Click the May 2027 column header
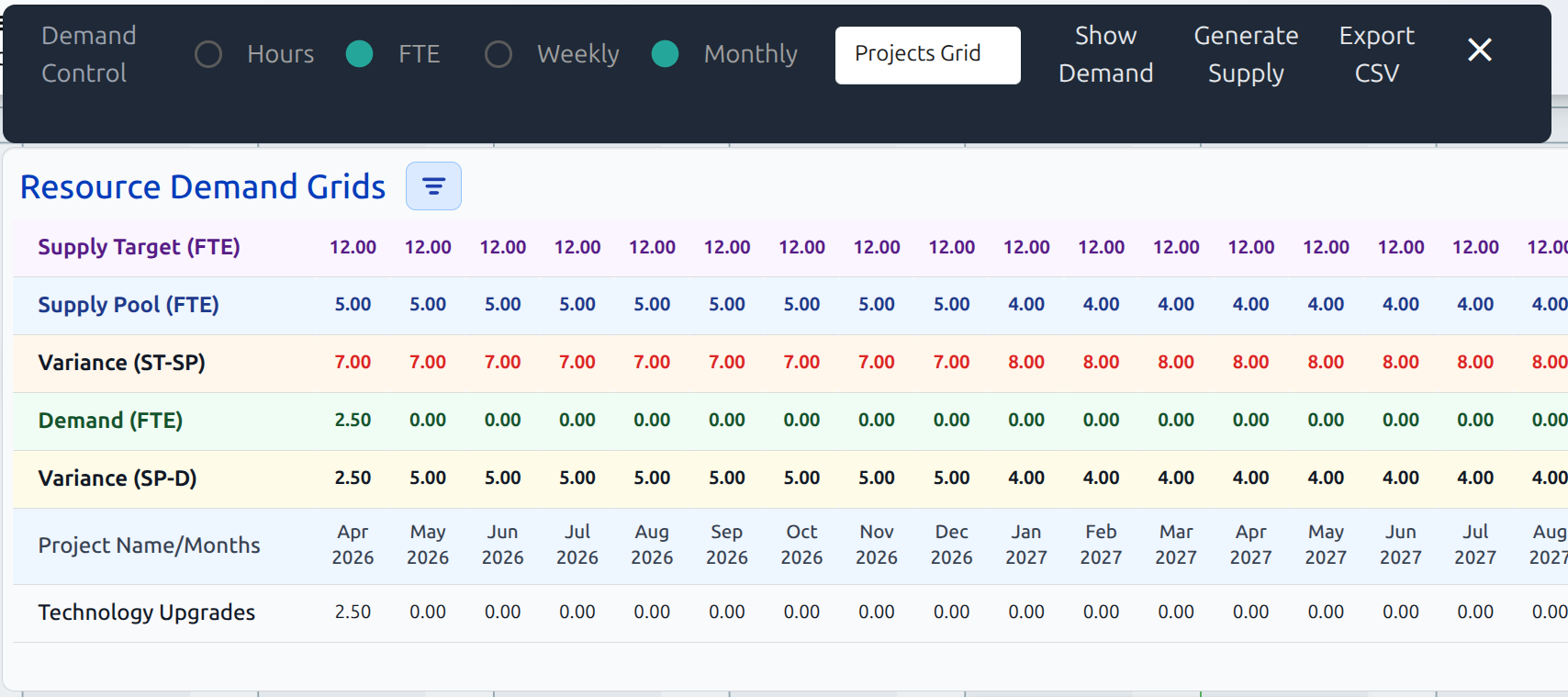This screenshot has height=697, width=1568. 1326,545
